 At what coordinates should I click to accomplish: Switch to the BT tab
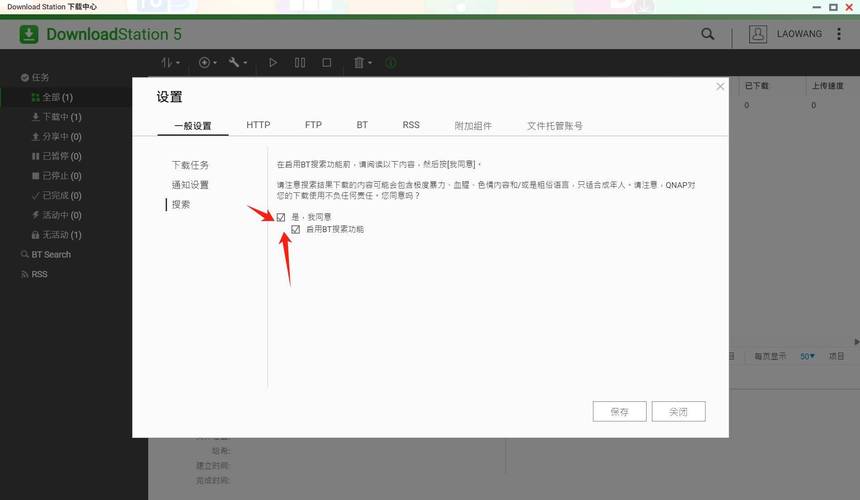[362, 125]
